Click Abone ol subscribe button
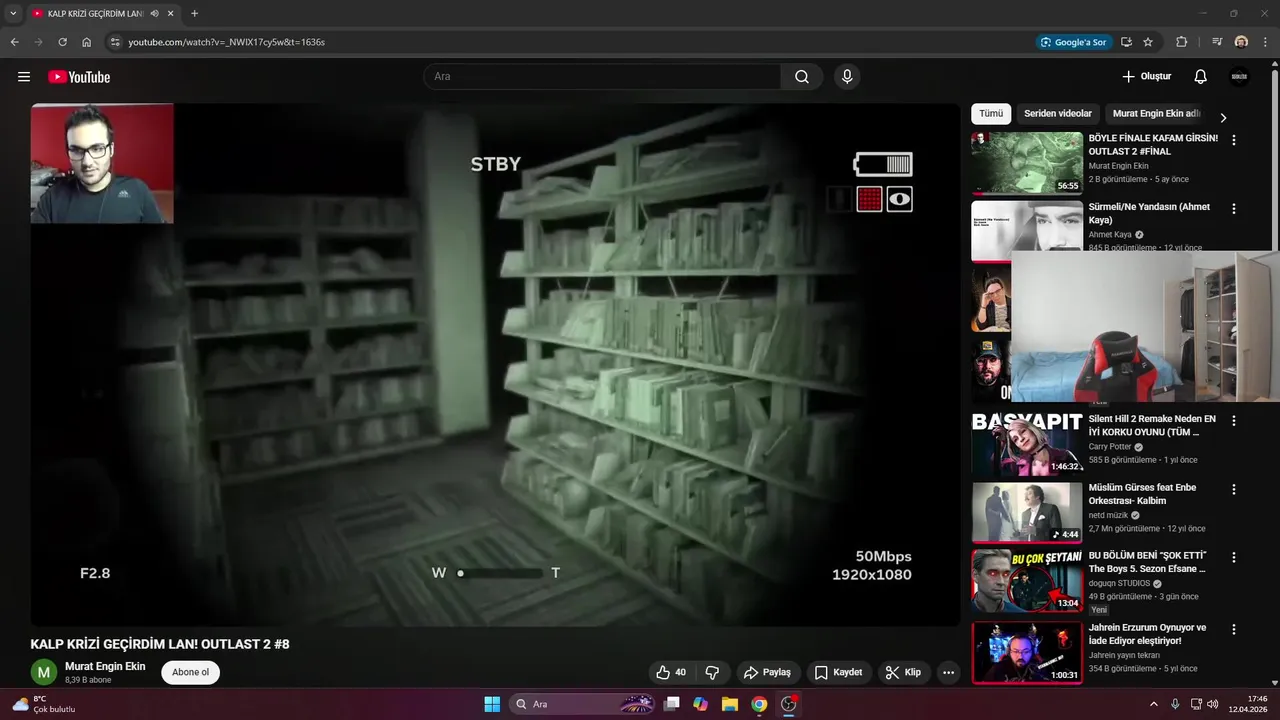Image resolution: width=1280 pixels, height=720 pixels. tap(190, 672)
